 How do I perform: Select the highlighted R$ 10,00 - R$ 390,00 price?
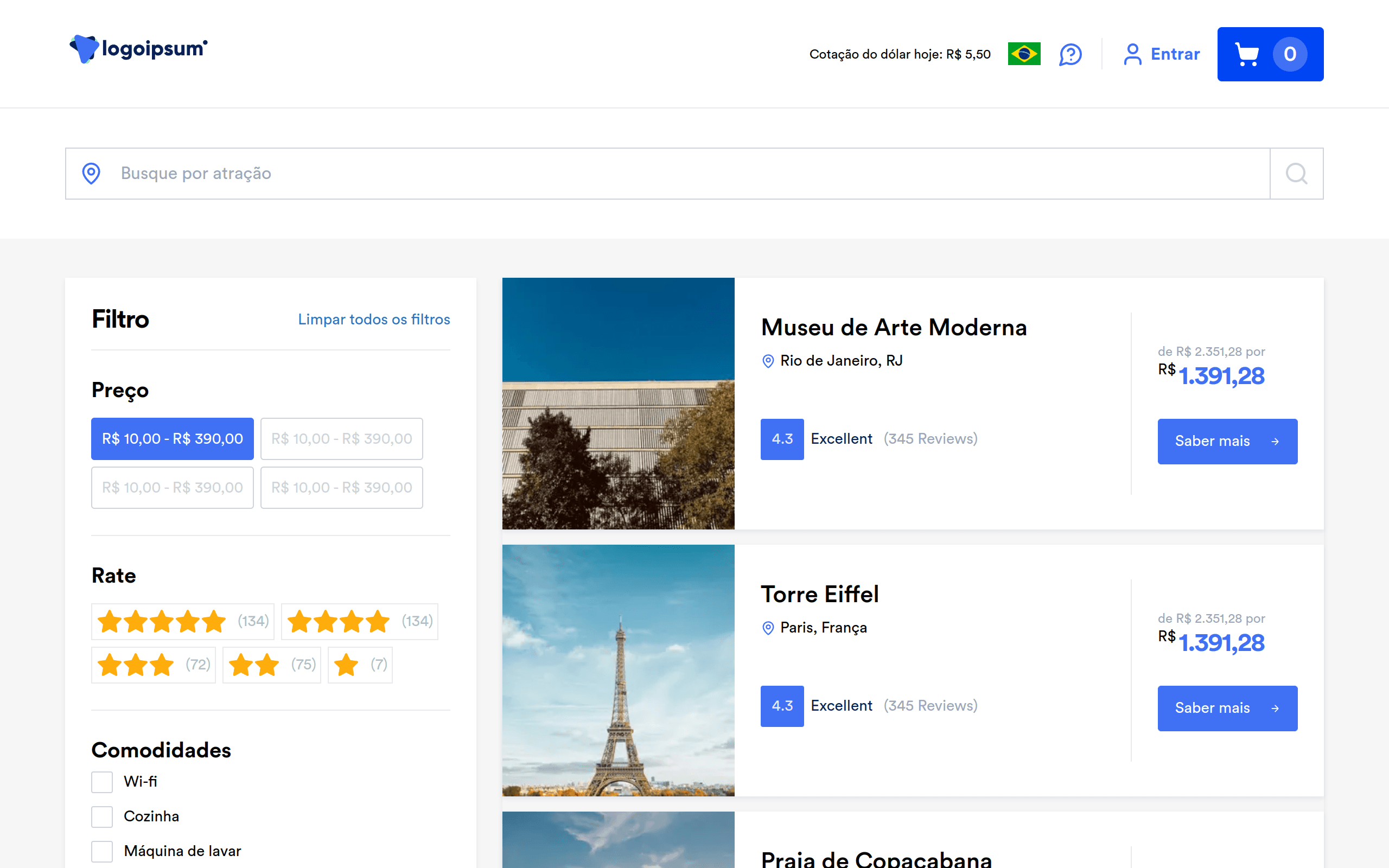pyautogui.click(x=172, y=438)
